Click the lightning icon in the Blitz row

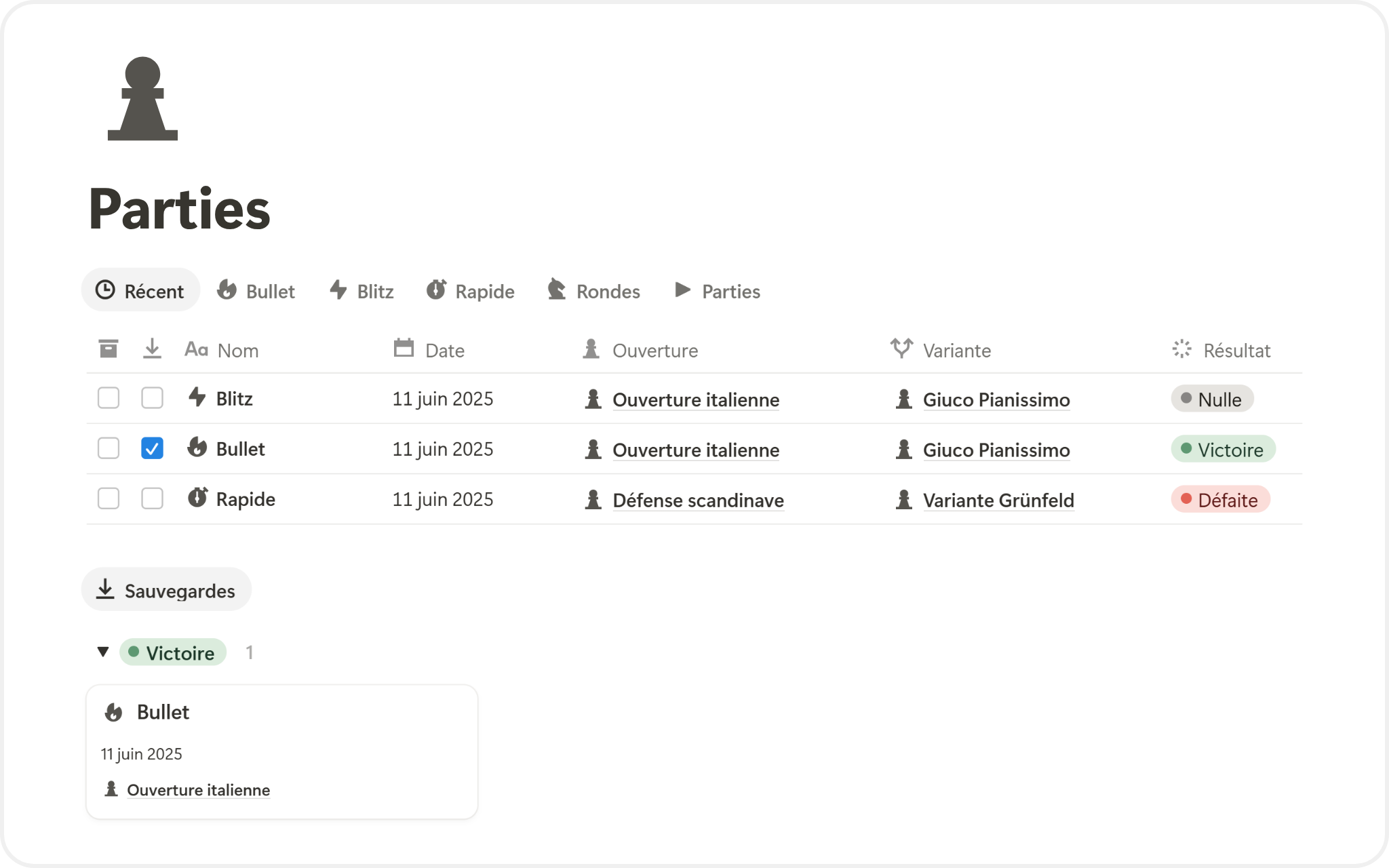(197, 397)
